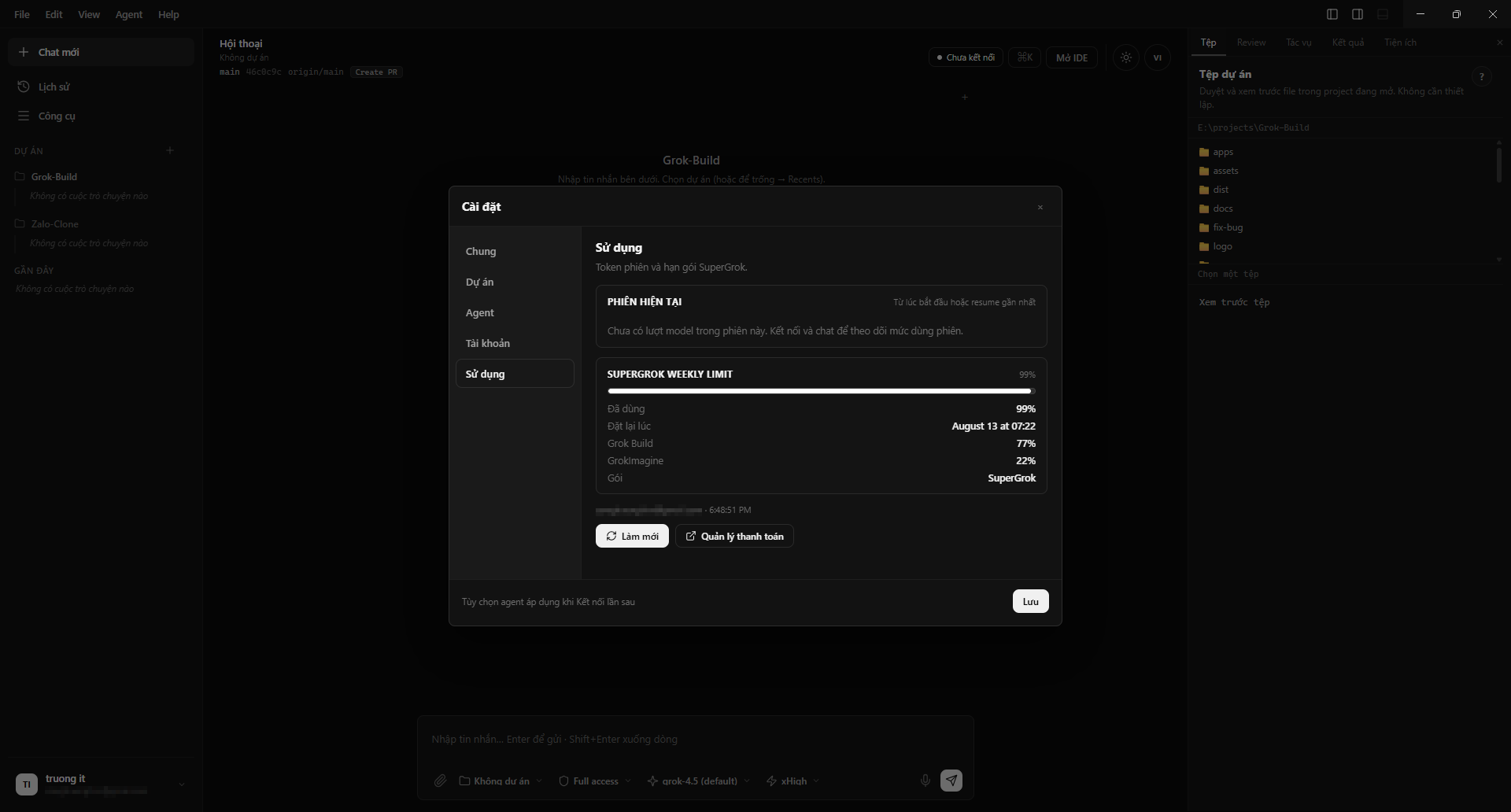Select Tài khoản in settings sidebar
Screen dimensions: 1511x812
click(515, 343)
